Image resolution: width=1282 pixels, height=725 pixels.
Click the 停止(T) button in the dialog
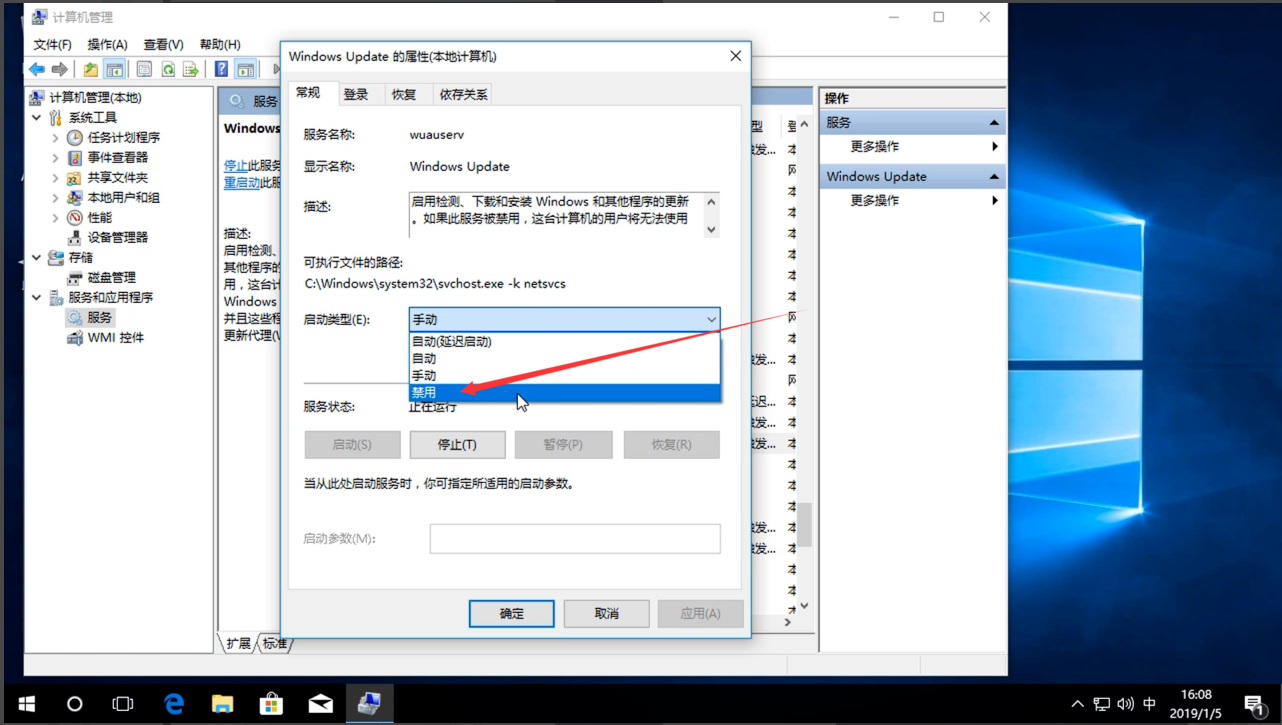[x=457, y=444]
